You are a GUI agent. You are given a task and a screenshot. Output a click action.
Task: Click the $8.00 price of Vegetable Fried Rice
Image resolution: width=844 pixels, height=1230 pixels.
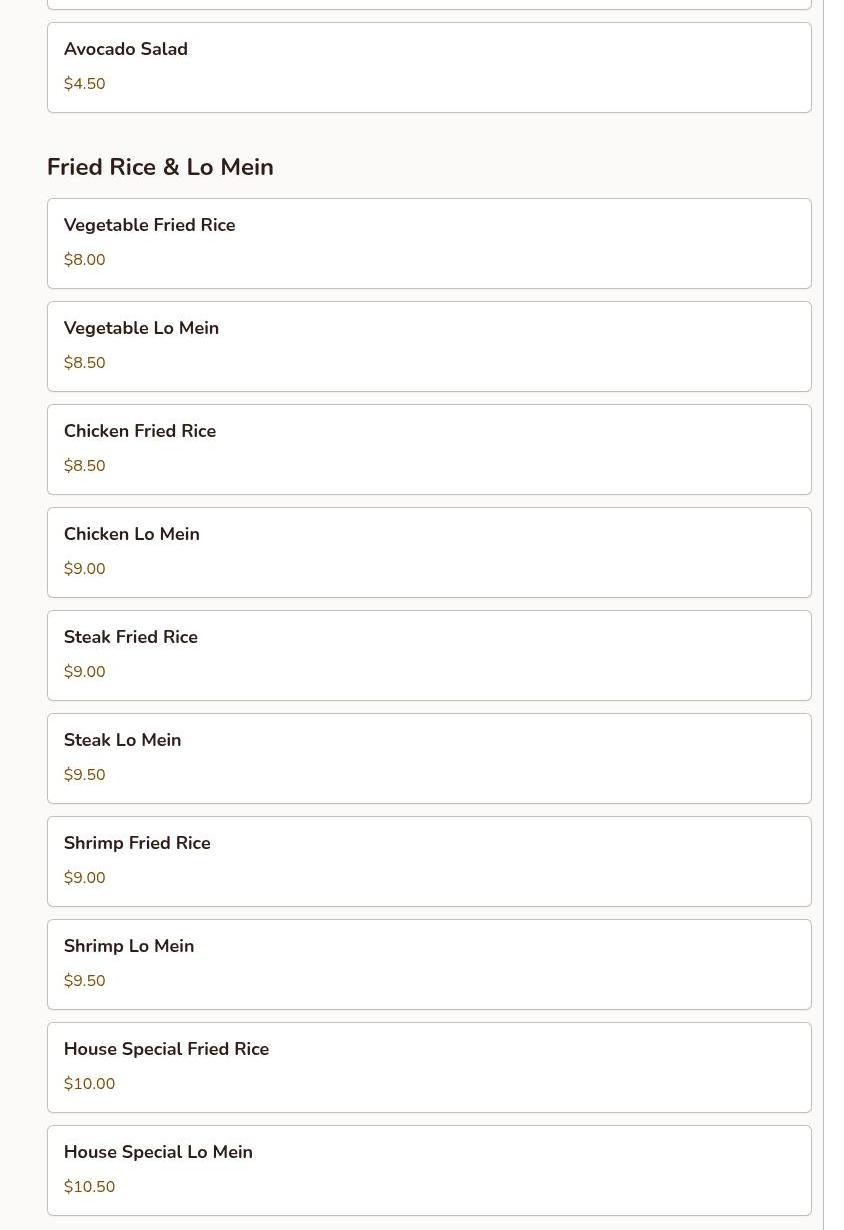[x=85, y=260]
